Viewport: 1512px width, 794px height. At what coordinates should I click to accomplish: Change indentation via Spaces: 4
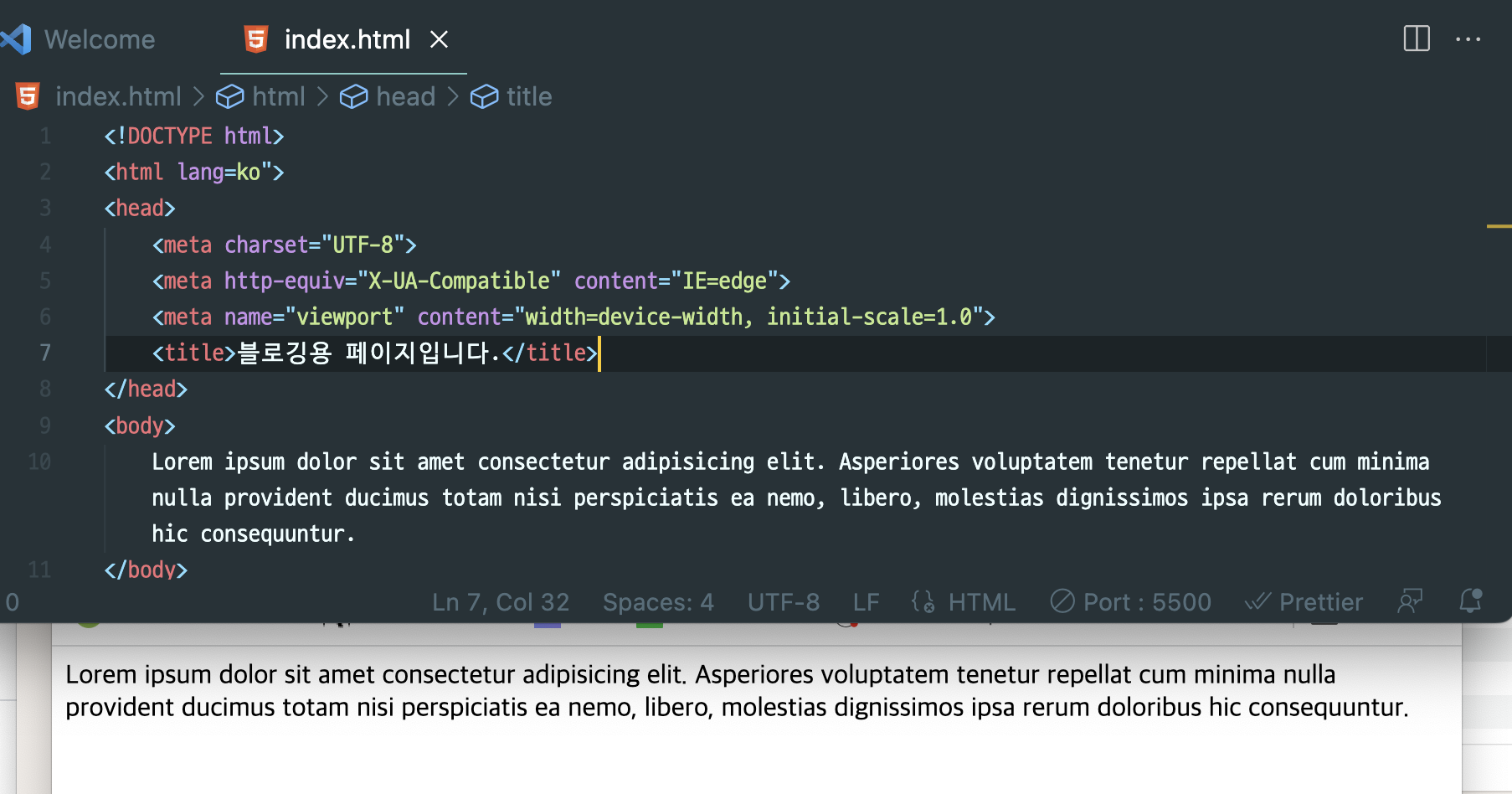(658, 602)
